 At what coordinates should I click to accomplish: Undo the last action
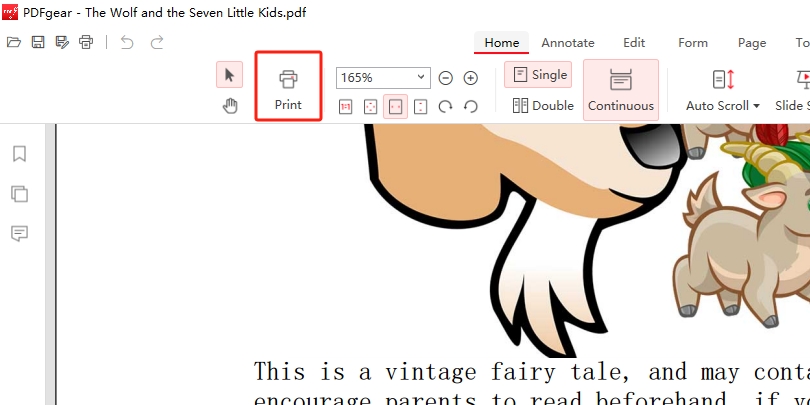click(x=127, y=42)
